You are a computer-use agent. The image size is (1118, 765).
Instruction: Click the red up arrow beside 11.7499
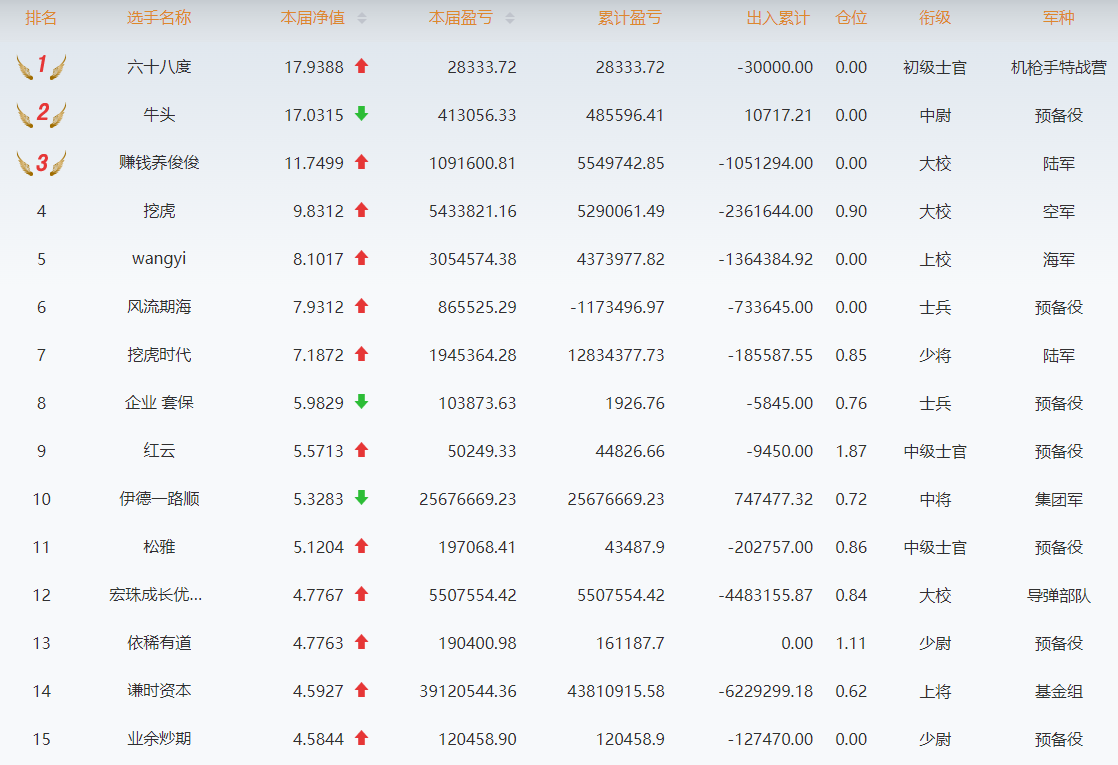tap(361, 162)
